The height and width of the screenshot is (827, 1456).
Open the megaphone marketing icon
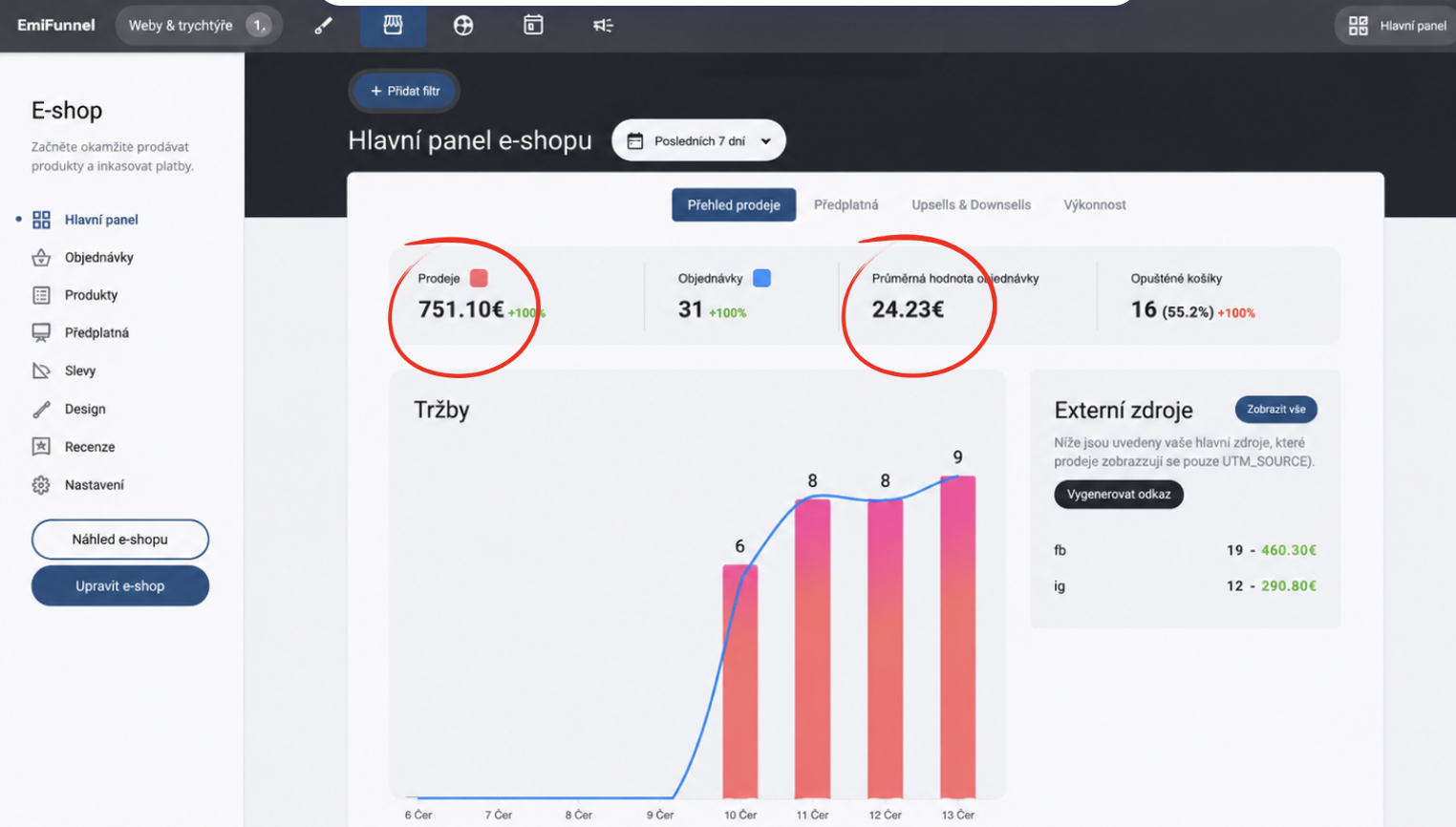click(603, 26)
